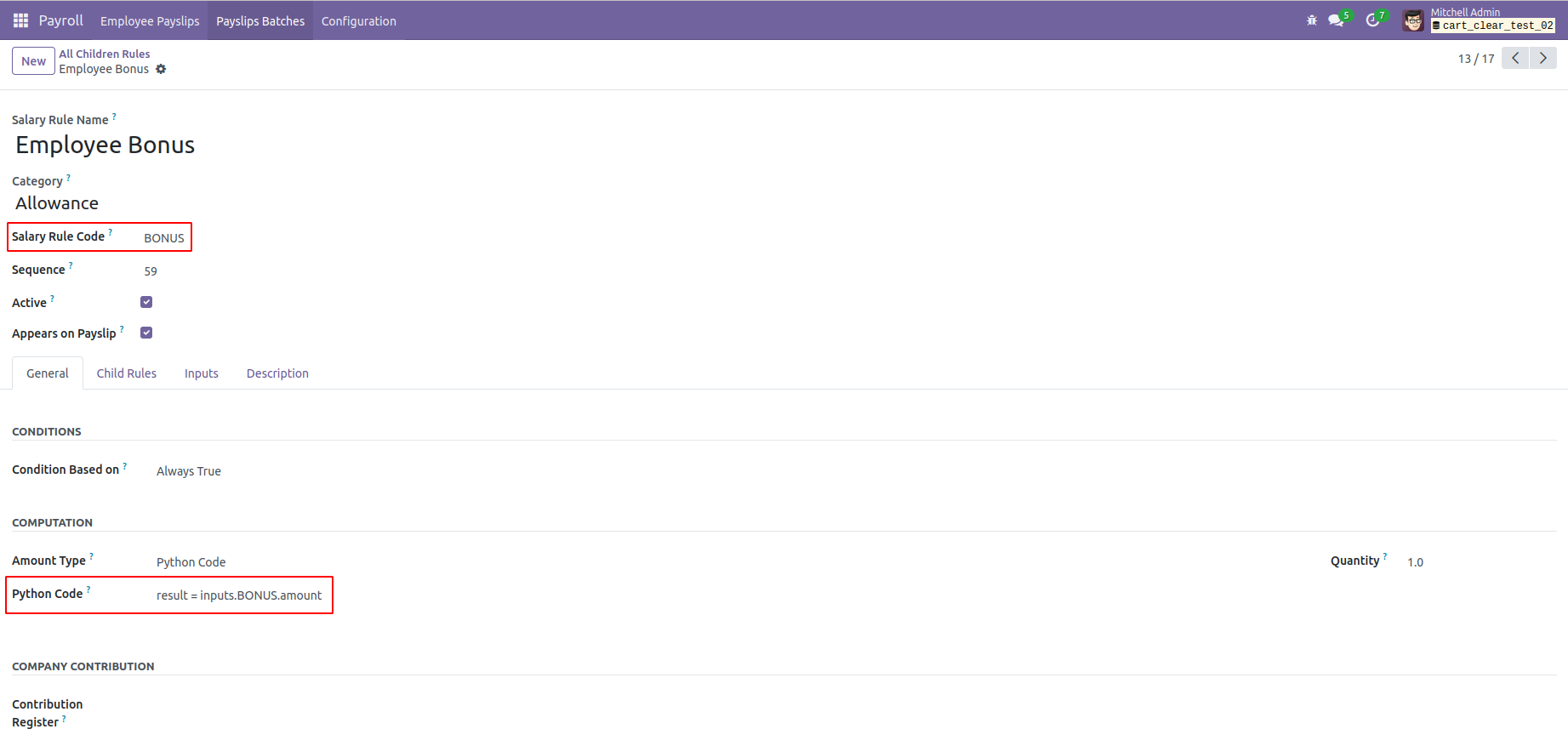Viewport: 1568px width, 746px height.
Task: Open Condition Based on Always True dropdown
Action: [x=189, y=471]
